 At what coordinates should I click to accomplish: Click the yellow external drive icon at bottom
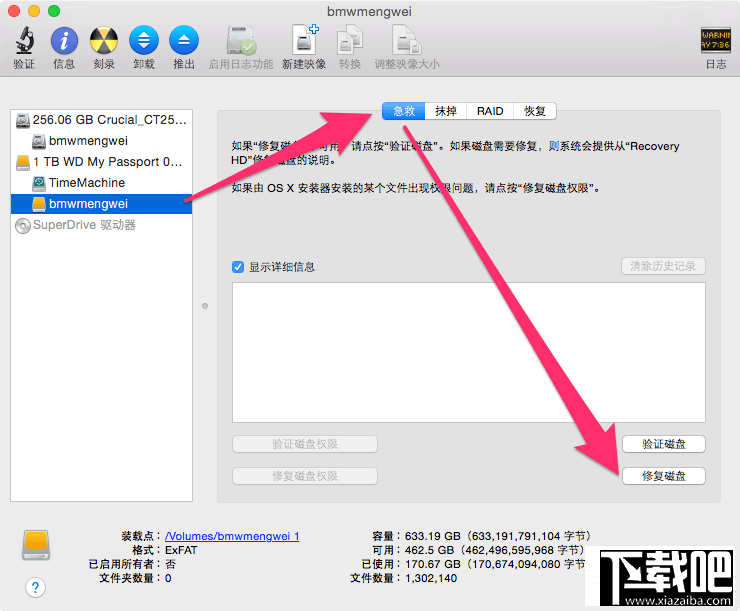[36, 545]
